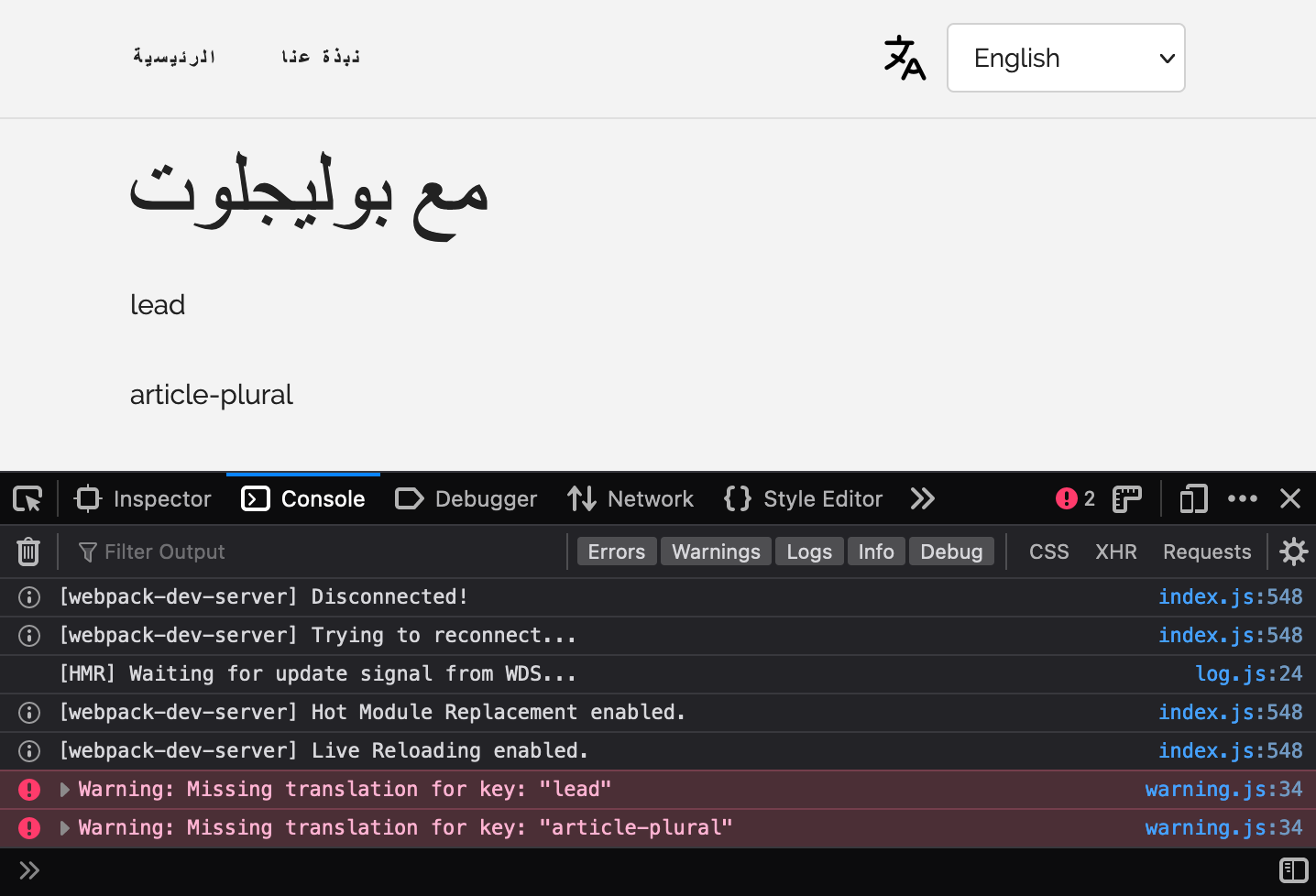The width and height of the screenshot is (1316, 896).
Task: Visit the الرئيسية navigation link
Action: point(174,56)
